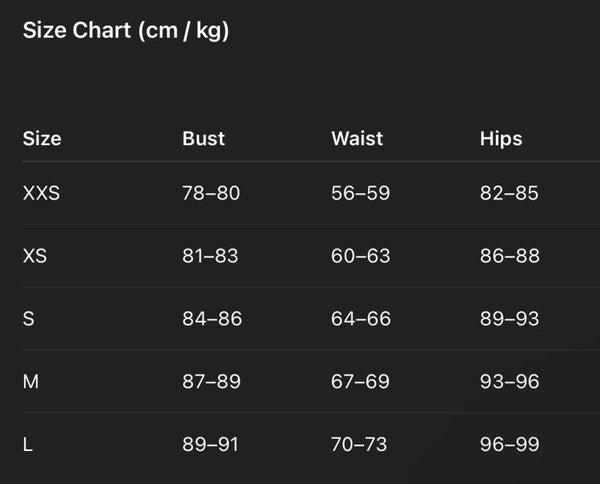
Task: Click the Size Chart (cm / kg) heading
Action: [126, 30]
